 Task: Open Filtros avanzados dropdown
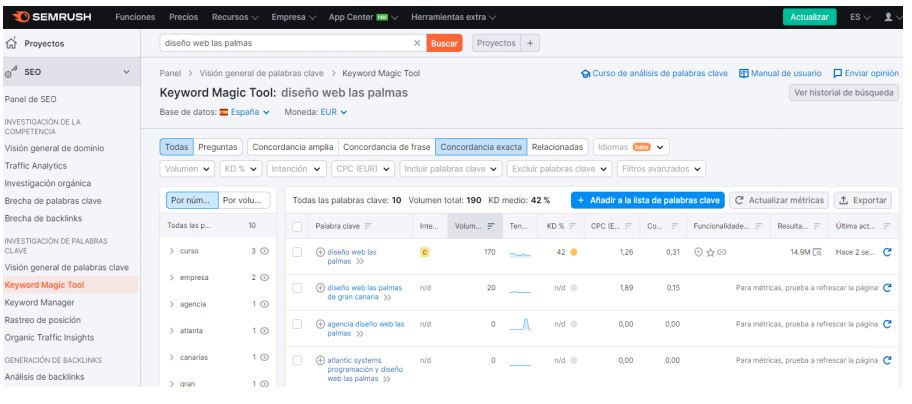click(661, 169)
